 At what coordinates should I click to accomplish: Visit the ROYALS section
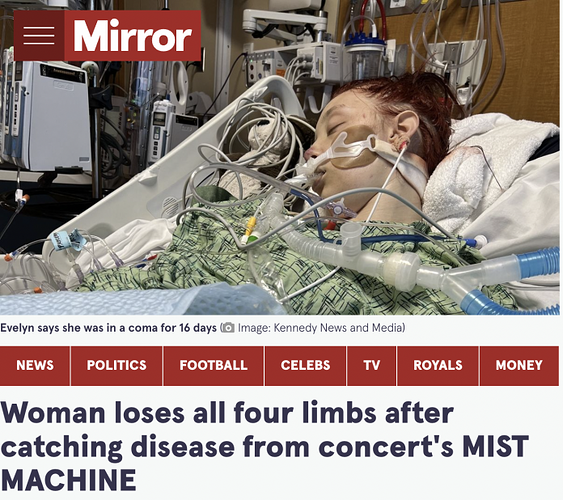[x=438, y=366]
